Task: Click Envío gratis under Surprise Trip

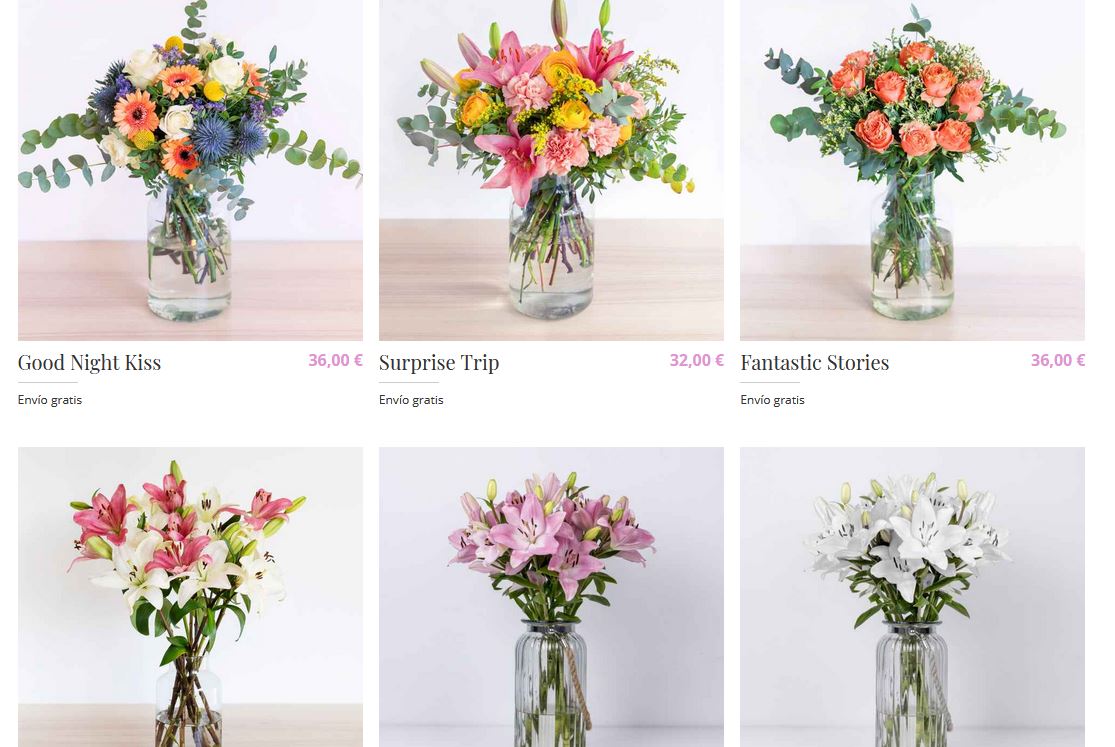Action: [x=411, y=400]
